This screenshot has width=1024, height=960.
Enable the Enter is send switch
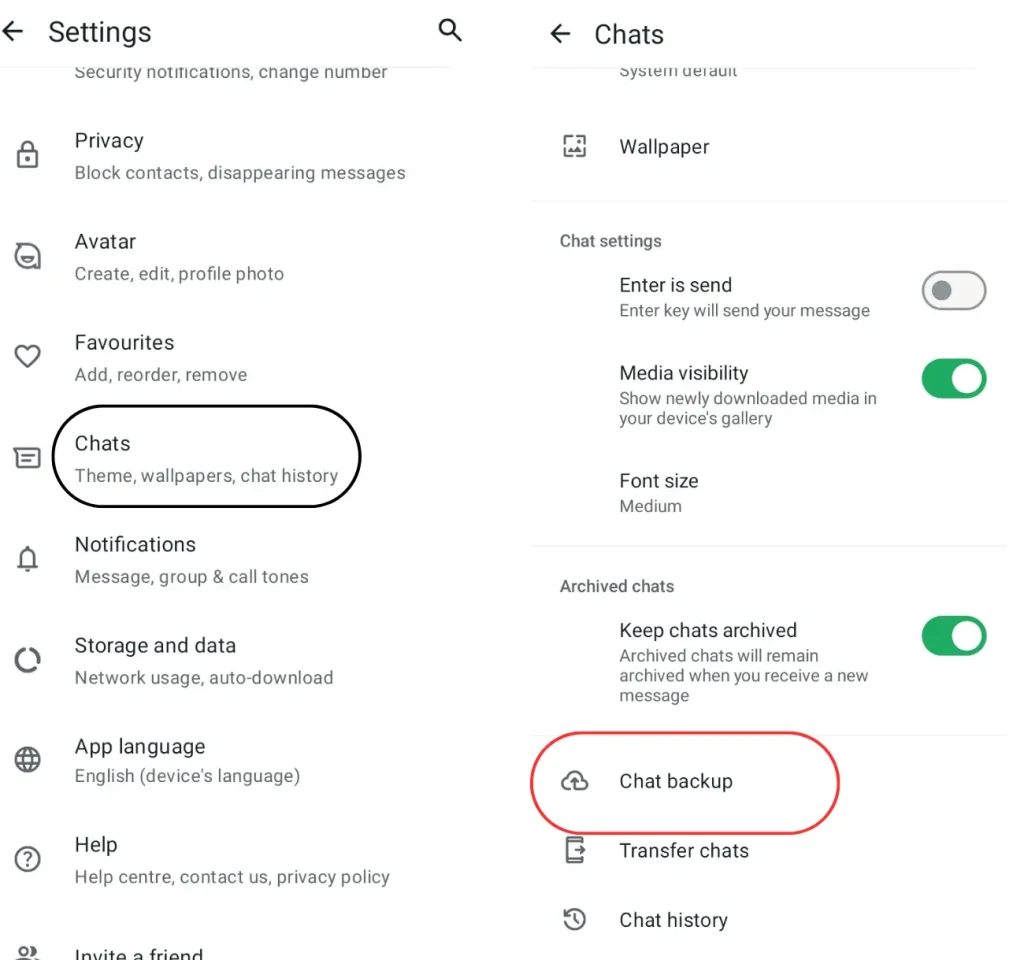point(953,291)
